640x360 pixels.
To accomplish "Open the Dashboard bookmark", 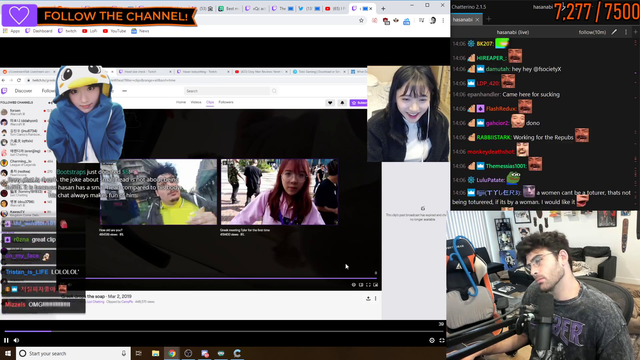I will (x=39, y=31).
